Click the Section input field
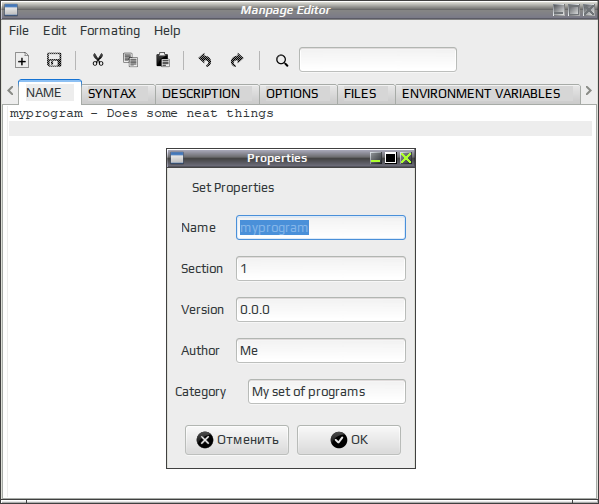This screenshot has width=599, height=504. pos(321,269)
